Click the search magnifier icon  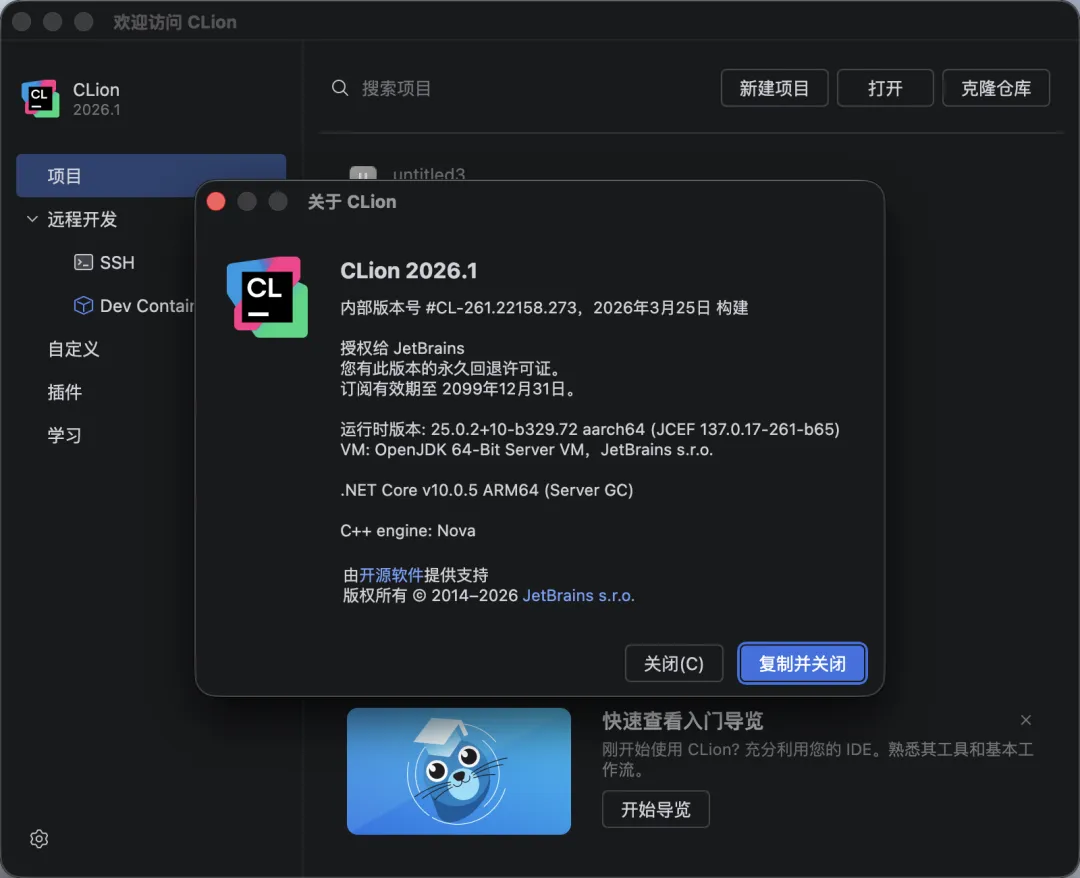(x=340, y=88)
